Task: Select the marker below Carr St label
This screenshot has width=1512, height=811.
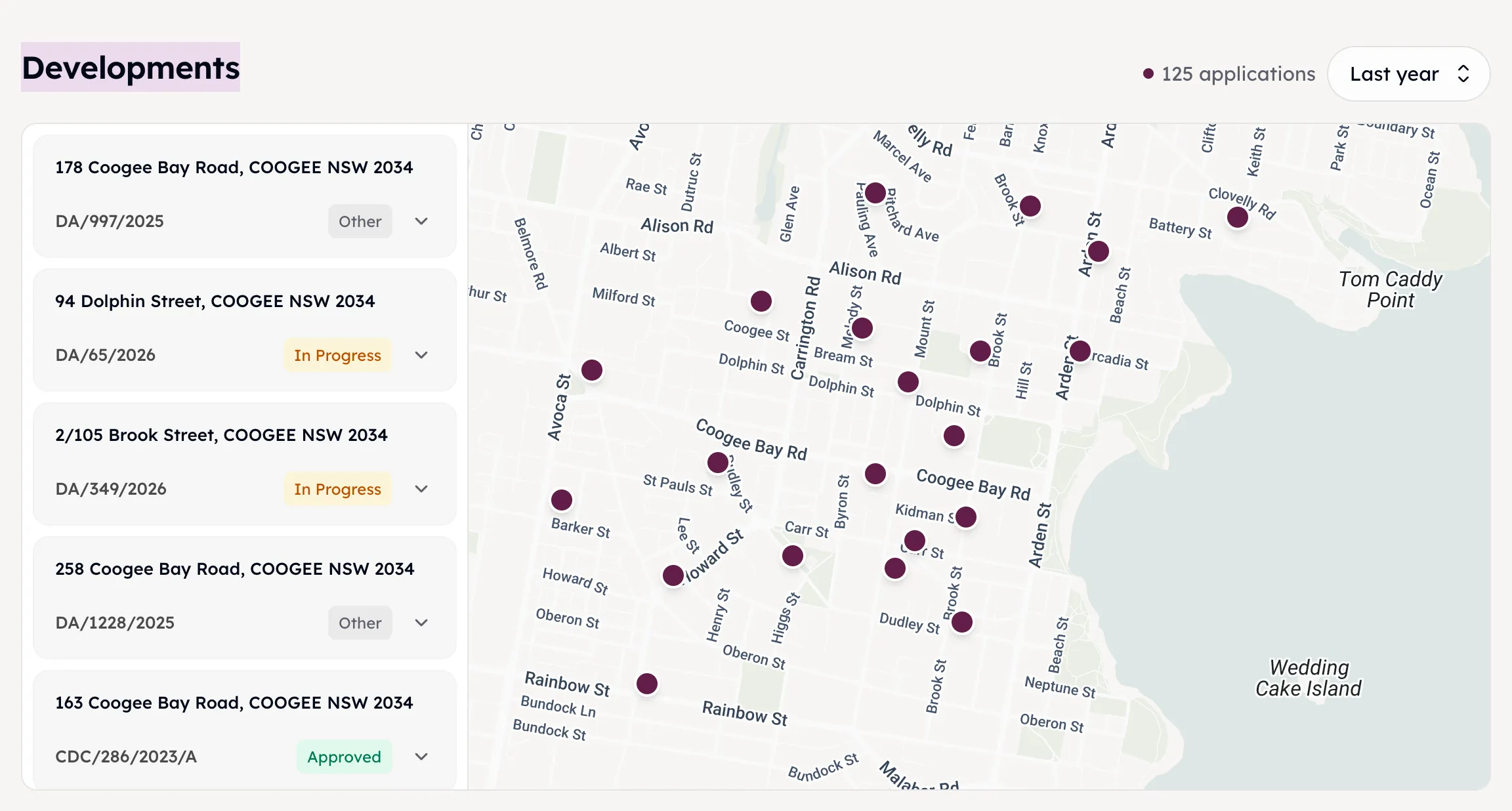Action: click(793, 556)
